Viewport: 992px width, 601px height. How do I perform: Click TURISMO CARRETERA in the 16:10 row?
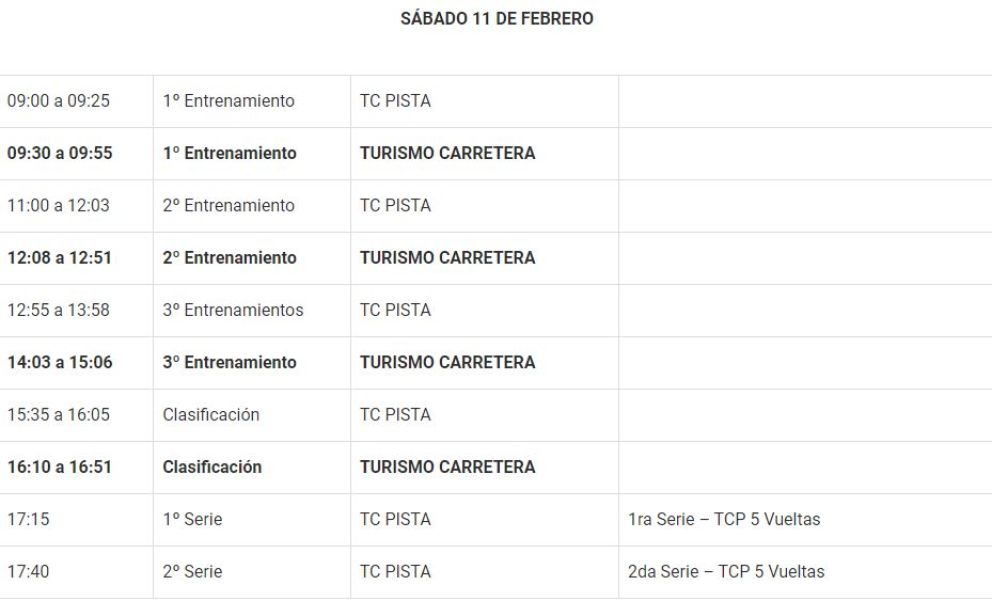pos(447,466)
